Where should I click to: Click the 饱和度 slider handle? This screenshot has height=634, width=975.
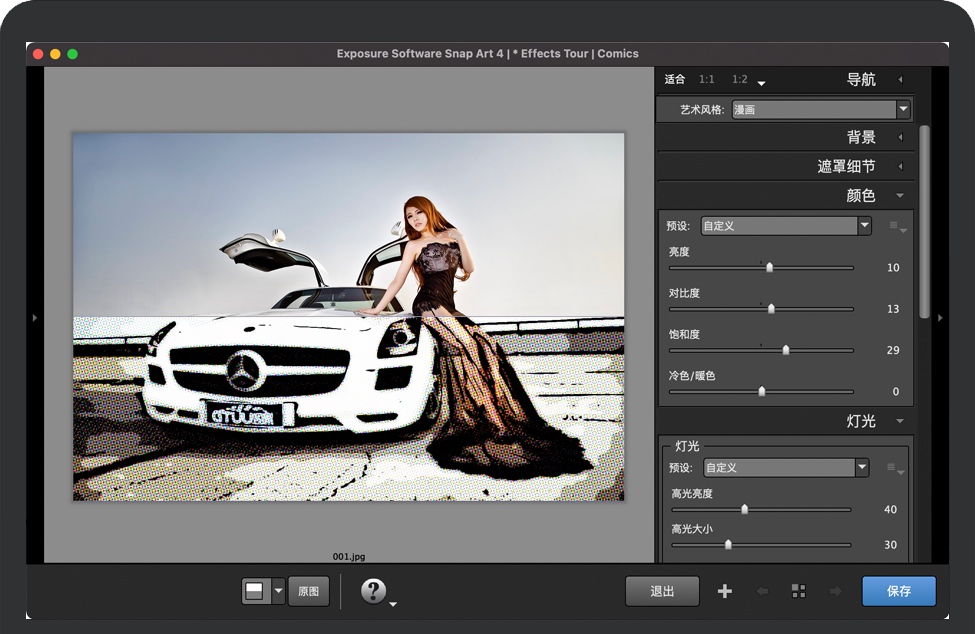[x=786, y=350]
